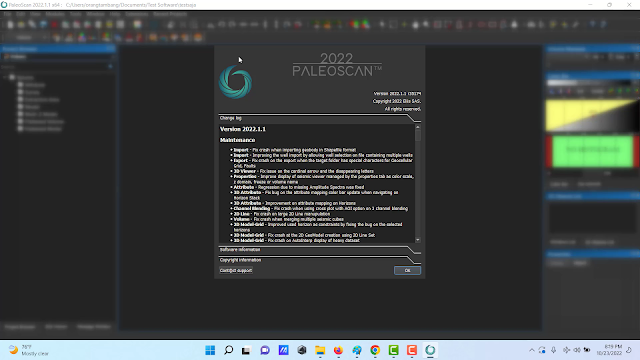Click 'Fix crash when importing geobody' entry
Viewport: 640px width, 360px height.
coord(295,150)
